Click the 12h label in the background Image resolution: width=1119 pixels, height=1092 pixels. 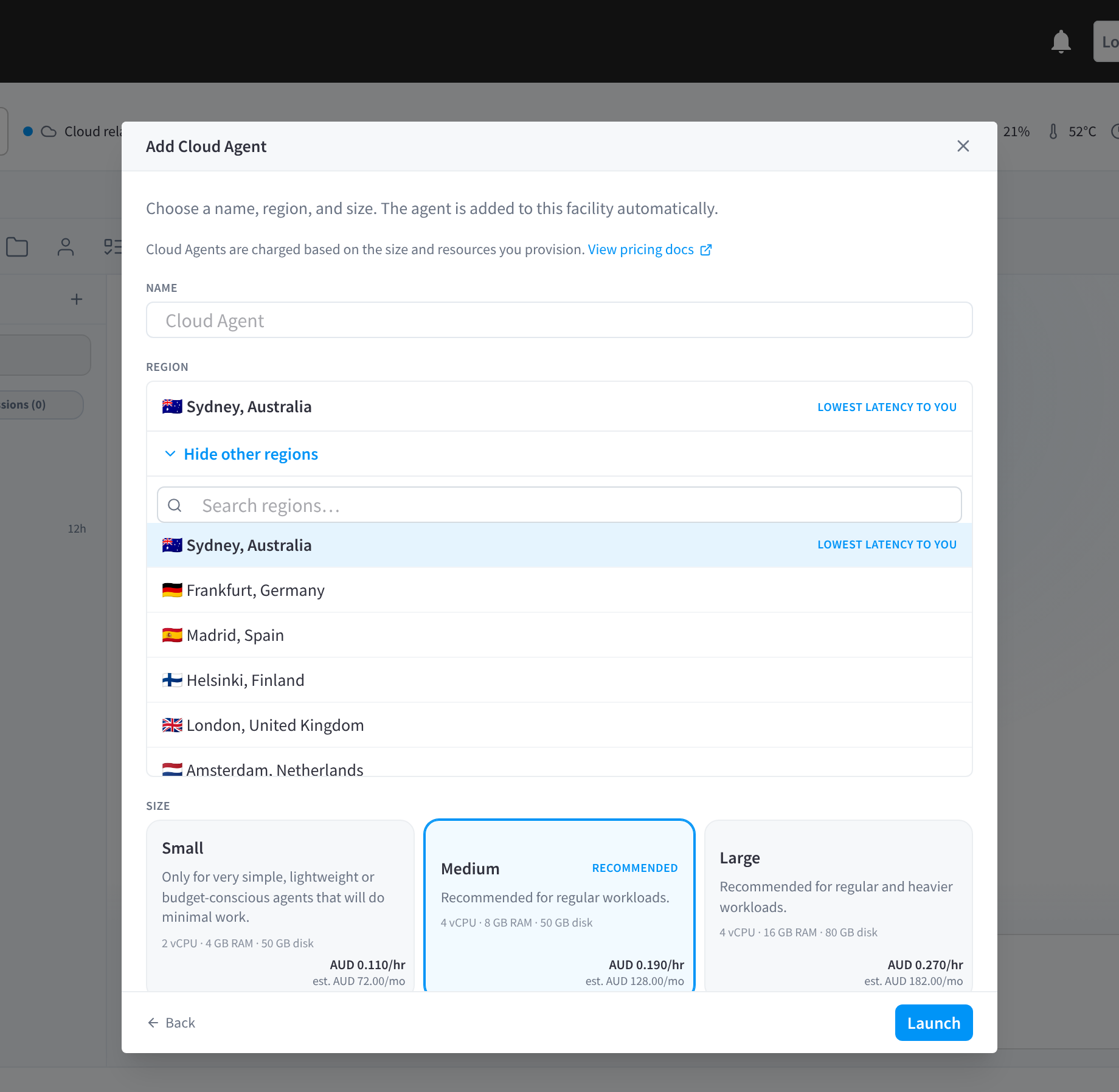[x=77, y=528]
